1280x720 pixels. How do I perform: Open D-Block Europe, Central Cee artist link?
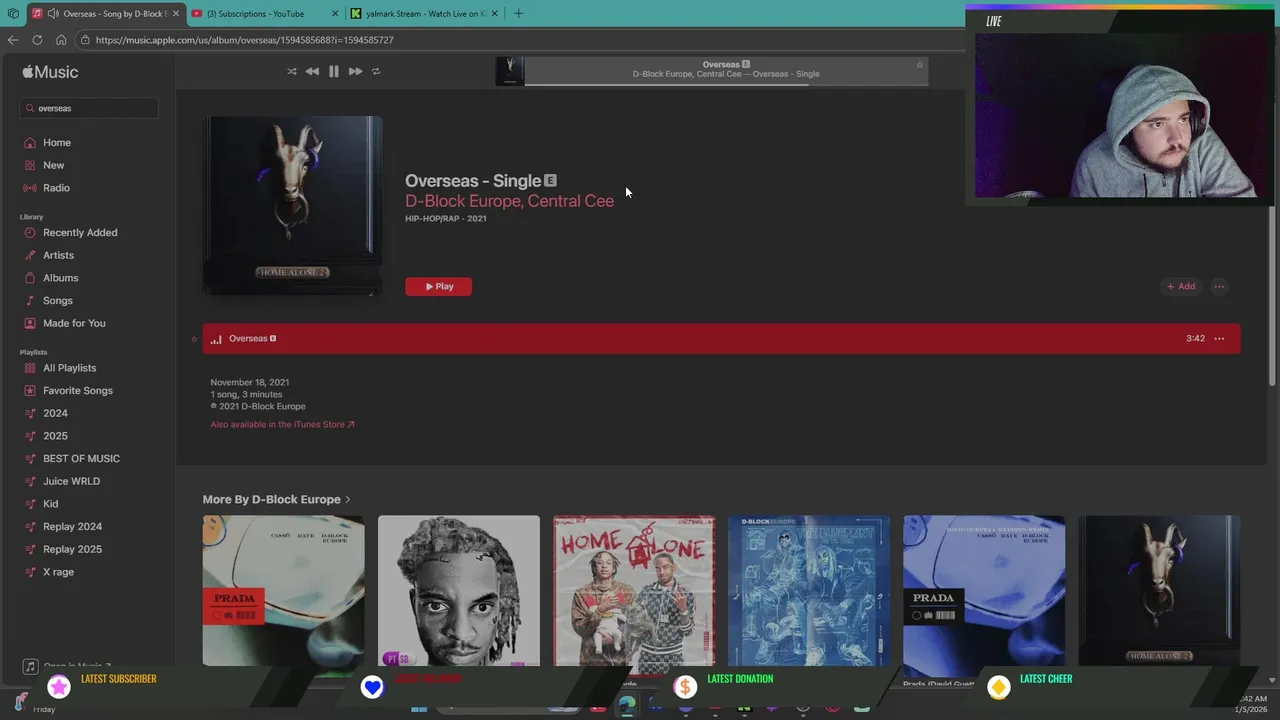click(509, 201)
